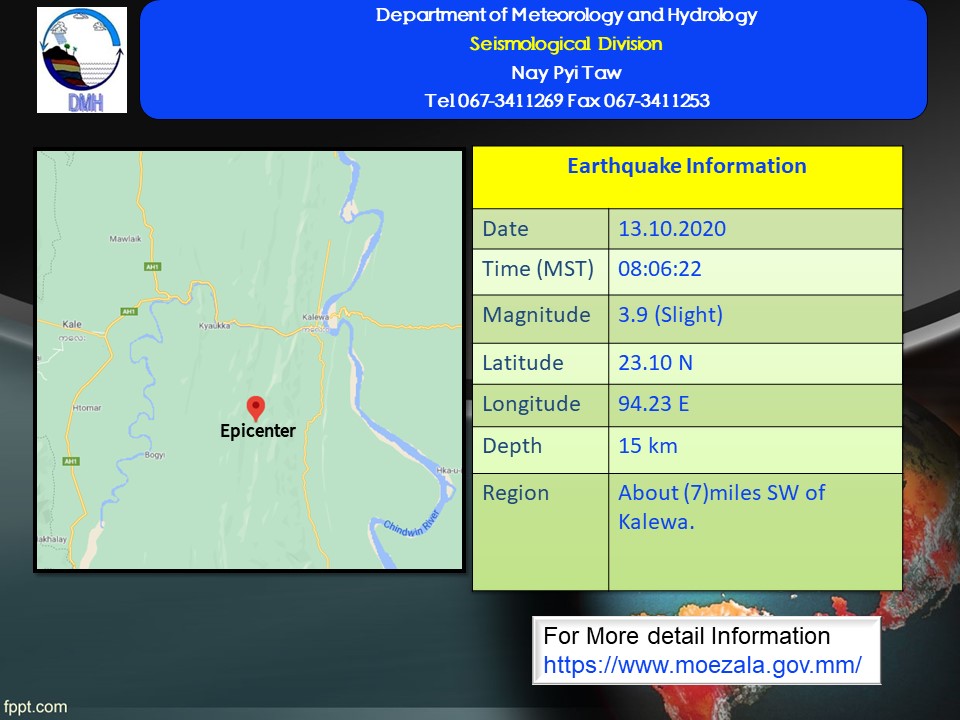This screenshot has height=720, width=960.
Task: Select the red epicenter pin on the map
Action: pos(256,407)
